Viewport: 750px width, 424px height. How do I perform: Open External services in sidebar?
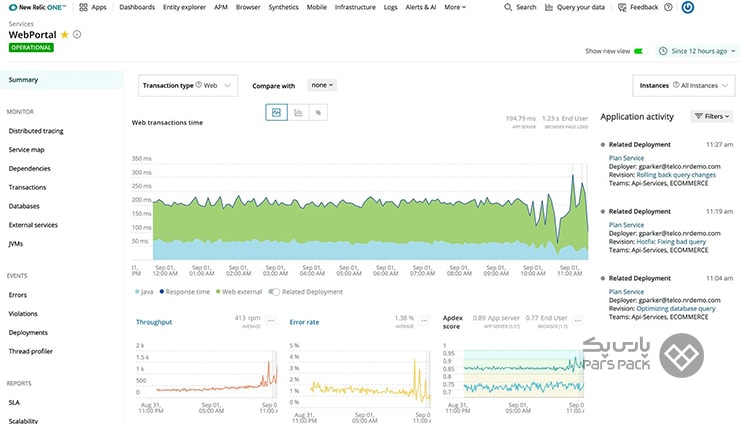click(x=33, y=225)
